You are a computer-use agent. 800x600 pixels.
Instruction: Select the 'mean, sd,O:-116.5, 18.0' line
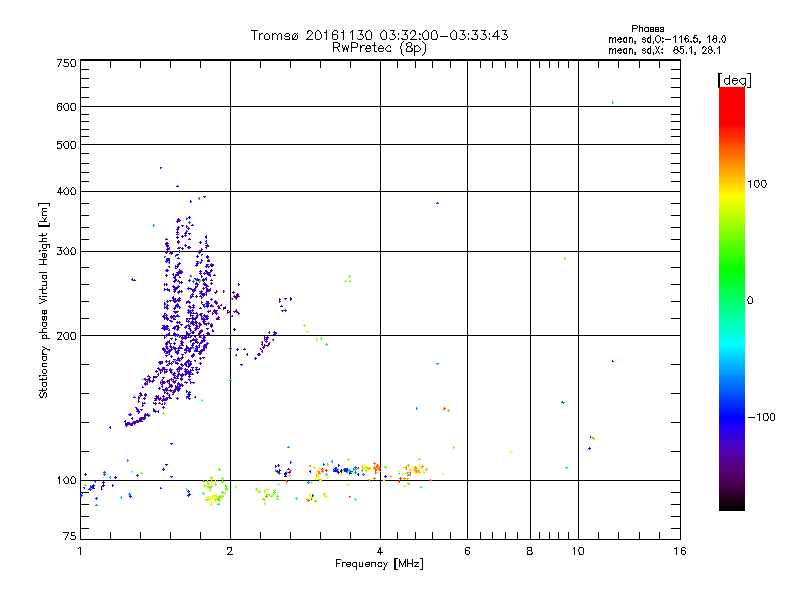[667, 39]
